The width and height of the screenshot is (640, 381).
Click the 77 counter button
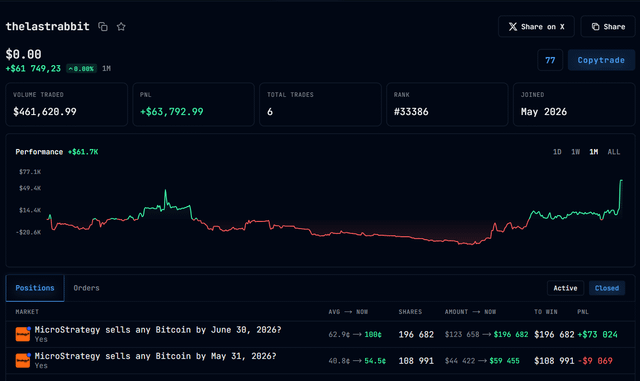point(550,60)
